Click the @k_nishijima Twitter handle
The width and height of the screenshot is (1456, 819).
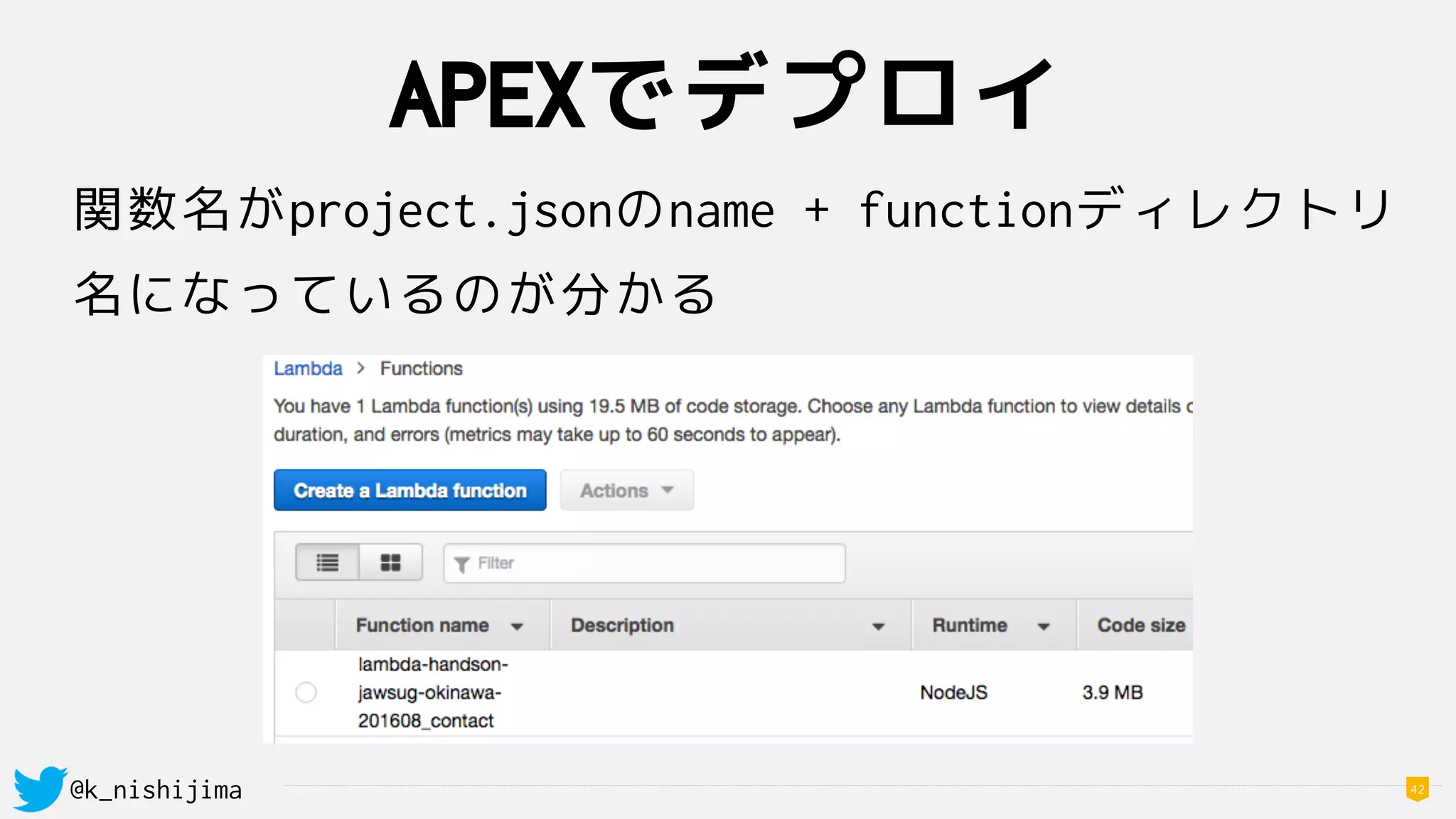[x=156, y=790]
